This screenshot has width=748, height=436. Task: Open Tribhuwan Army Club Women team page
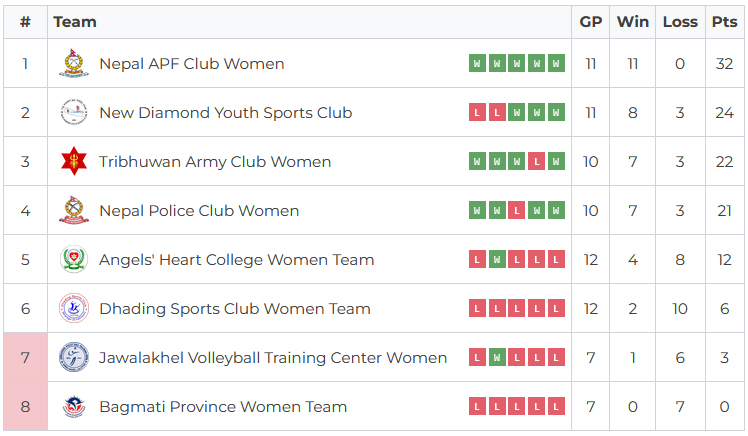click(x=215, y=162)
